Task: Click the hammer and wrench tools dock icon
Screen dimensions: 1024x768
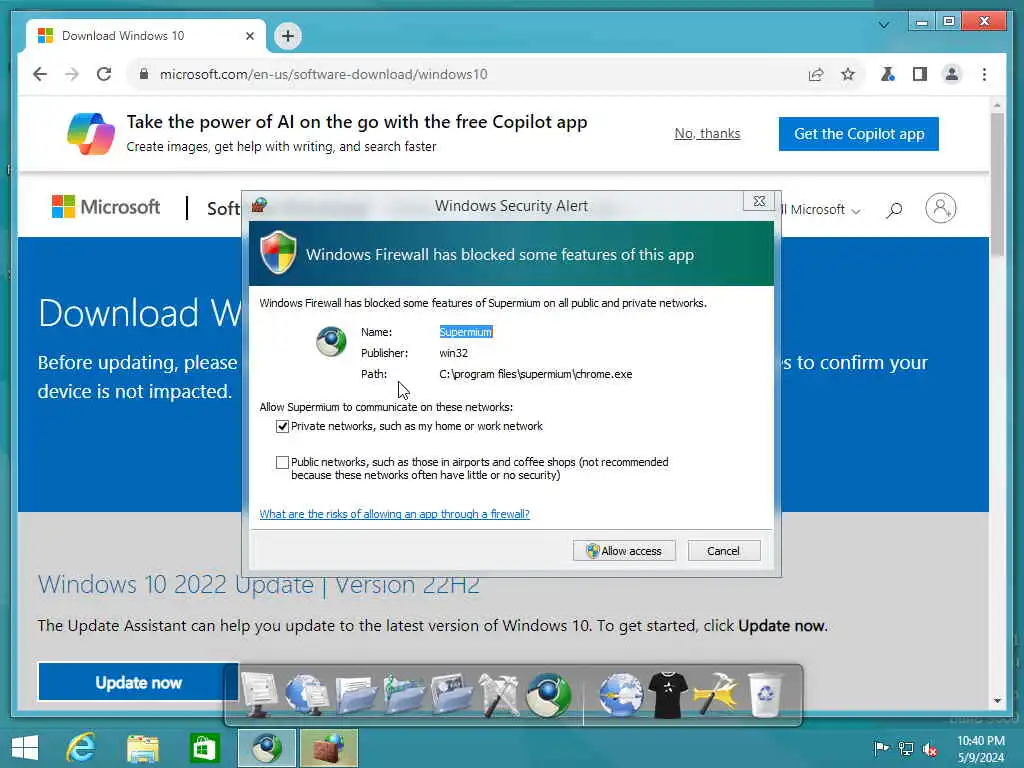Action: (x=499, y=695)
